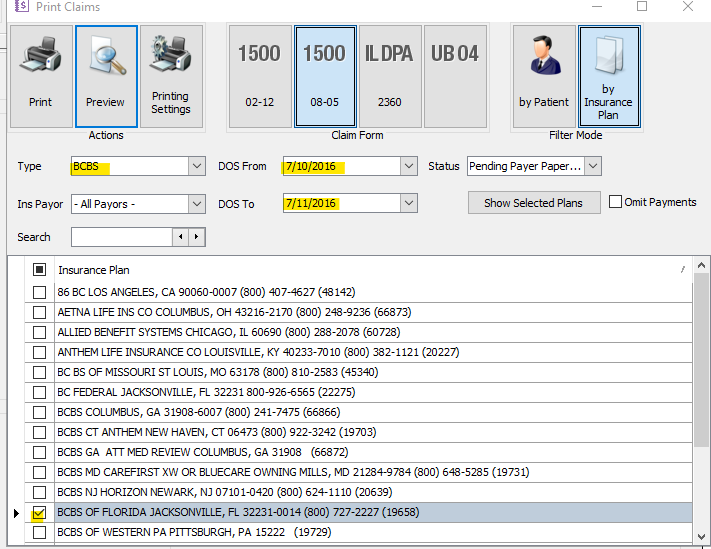
Task: Close the Print Claims window
Action: click(688, 6)
